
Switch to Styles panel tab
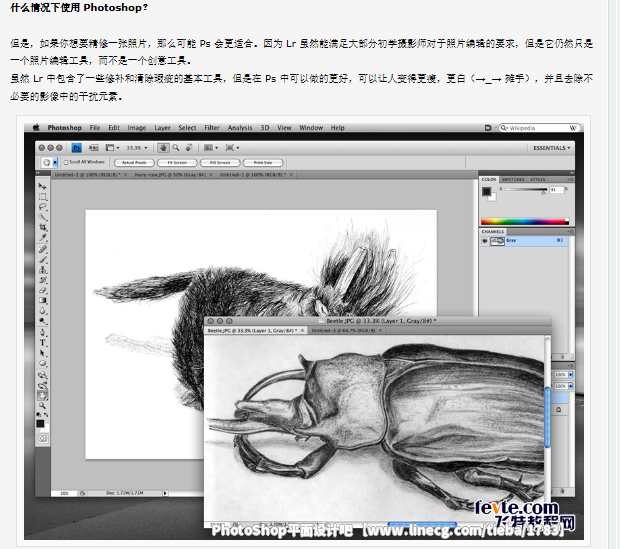pos(538,180)
